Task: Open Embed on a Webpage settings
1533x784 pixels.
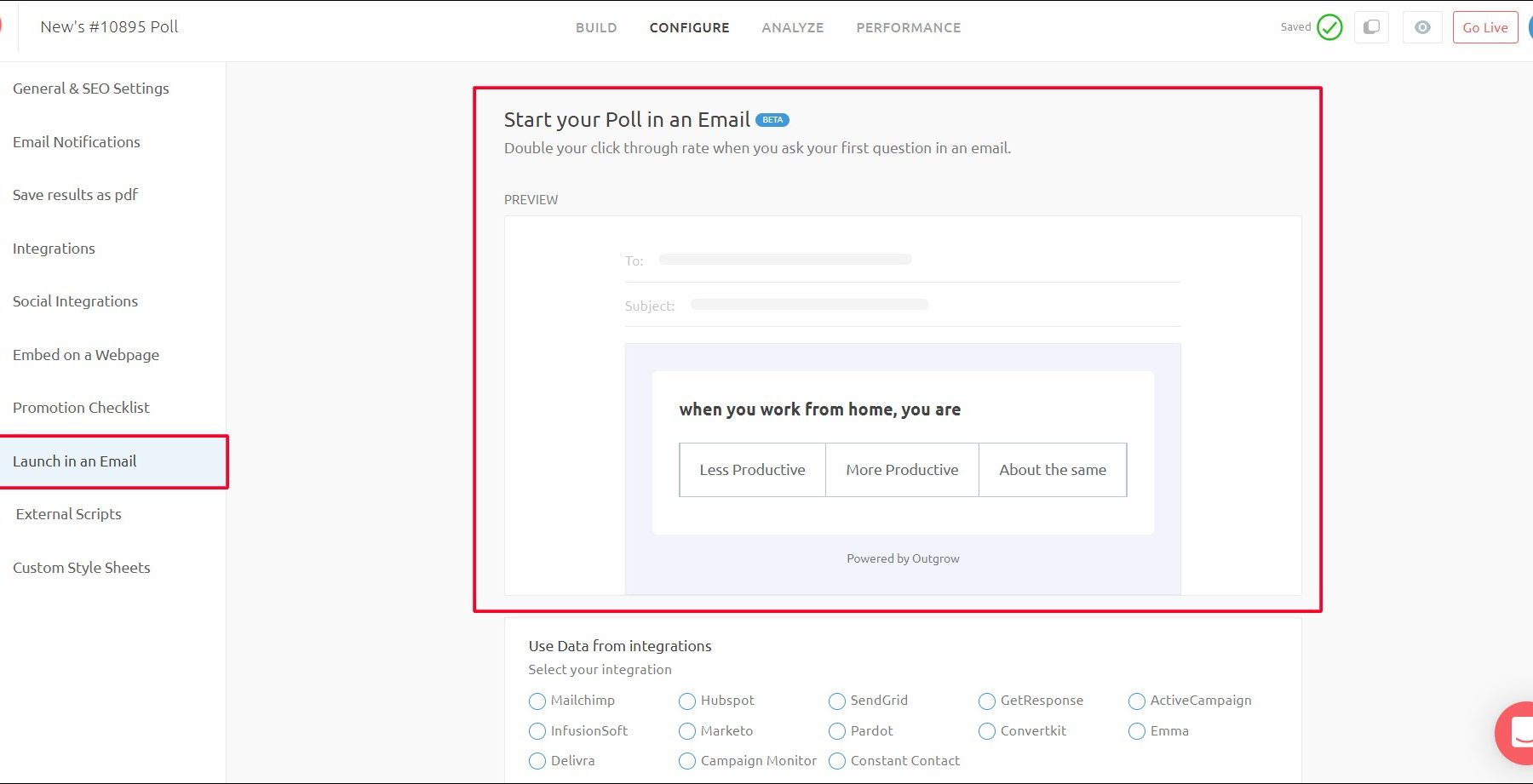Action: tap(86, 355)
